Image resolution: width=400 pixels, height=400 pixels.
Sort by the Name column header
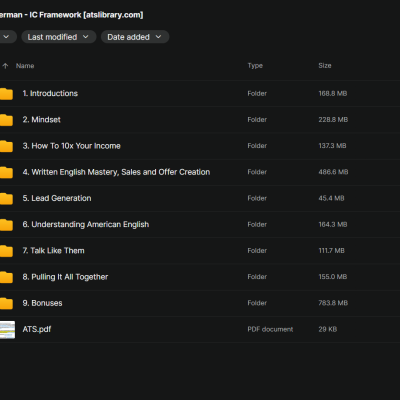25,66
